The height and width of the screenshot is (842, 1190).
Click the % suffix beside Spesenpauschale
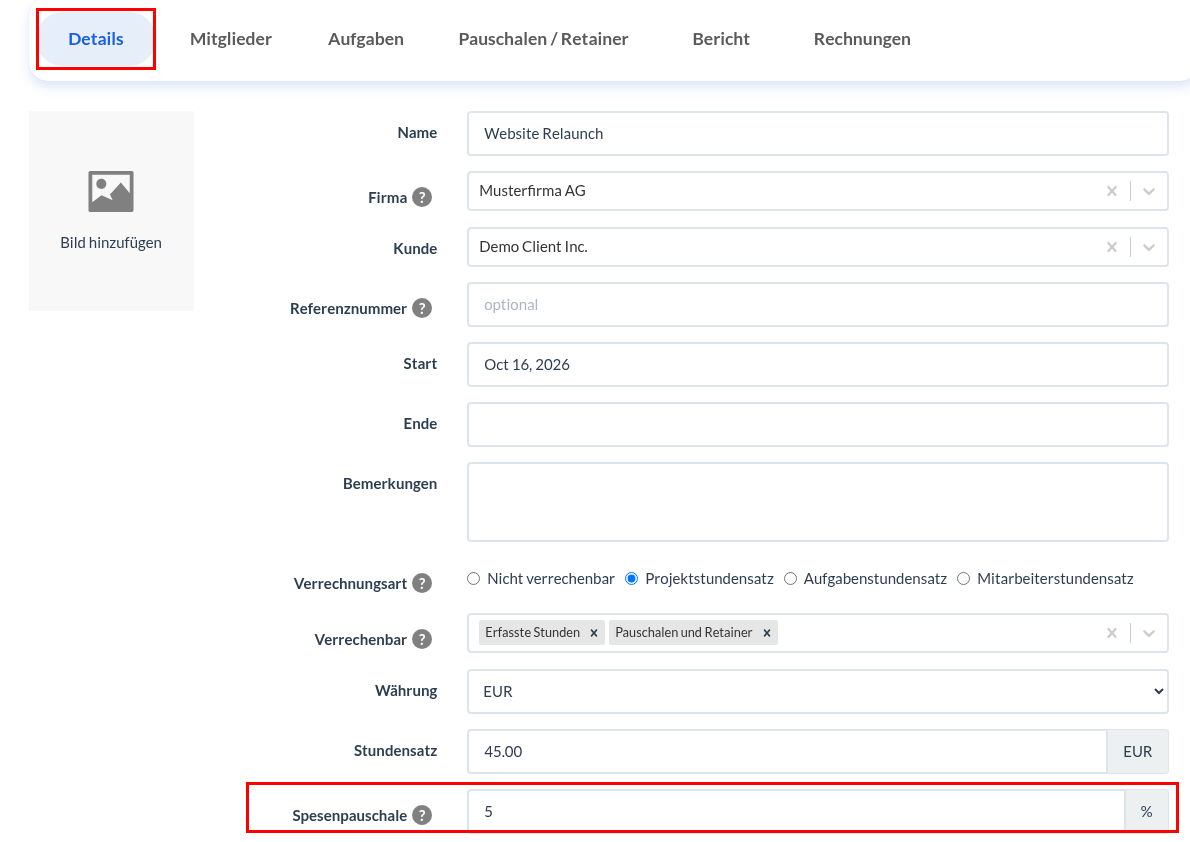pos(1146,812)
